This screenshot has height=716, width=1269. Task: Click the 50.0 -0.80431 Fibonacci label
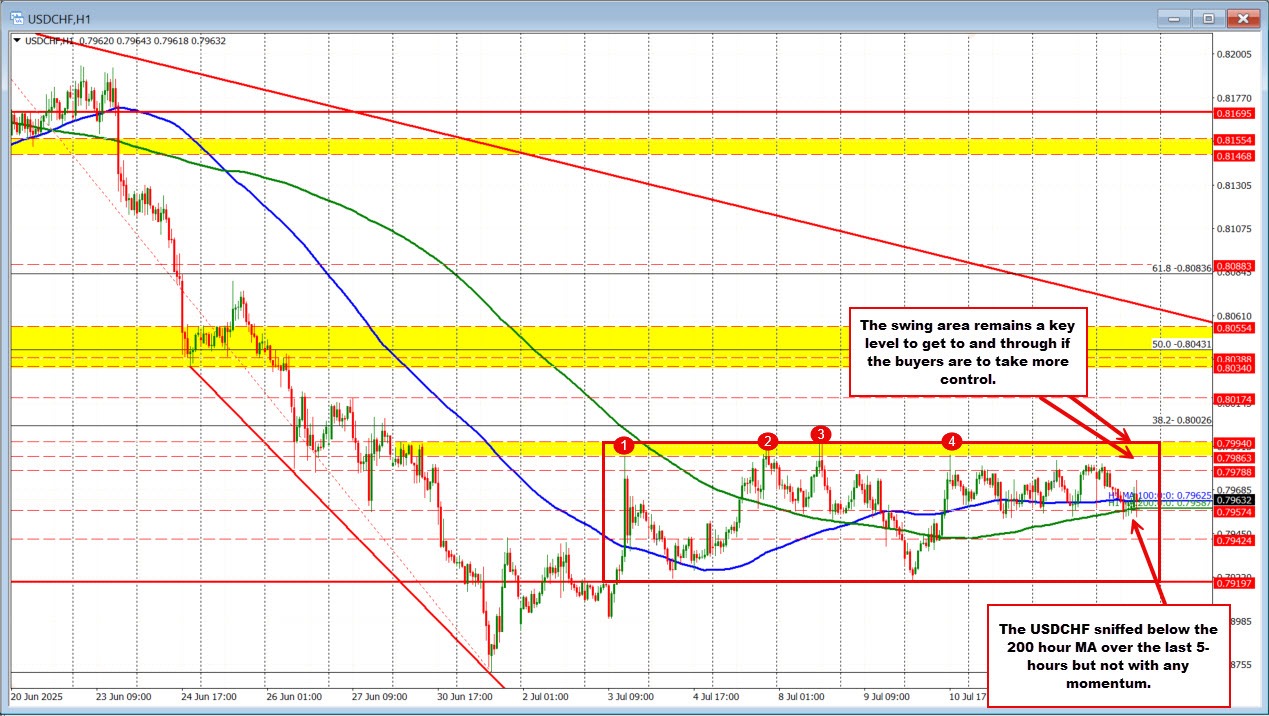coord(1182,343)
